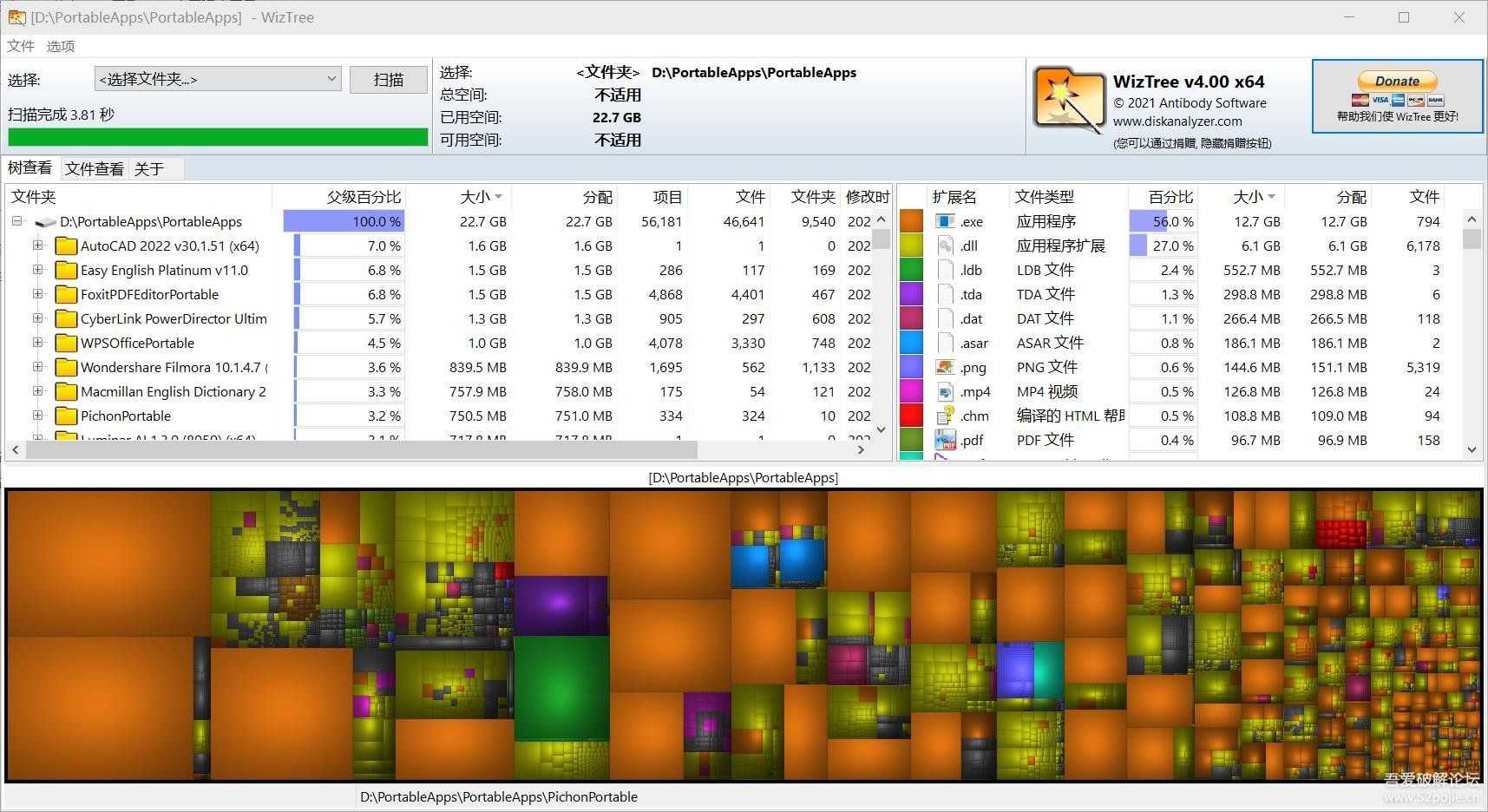The image size is (1488, 812).
Task: Click the .pdf file type icon
Action: (x=945, y=440)
